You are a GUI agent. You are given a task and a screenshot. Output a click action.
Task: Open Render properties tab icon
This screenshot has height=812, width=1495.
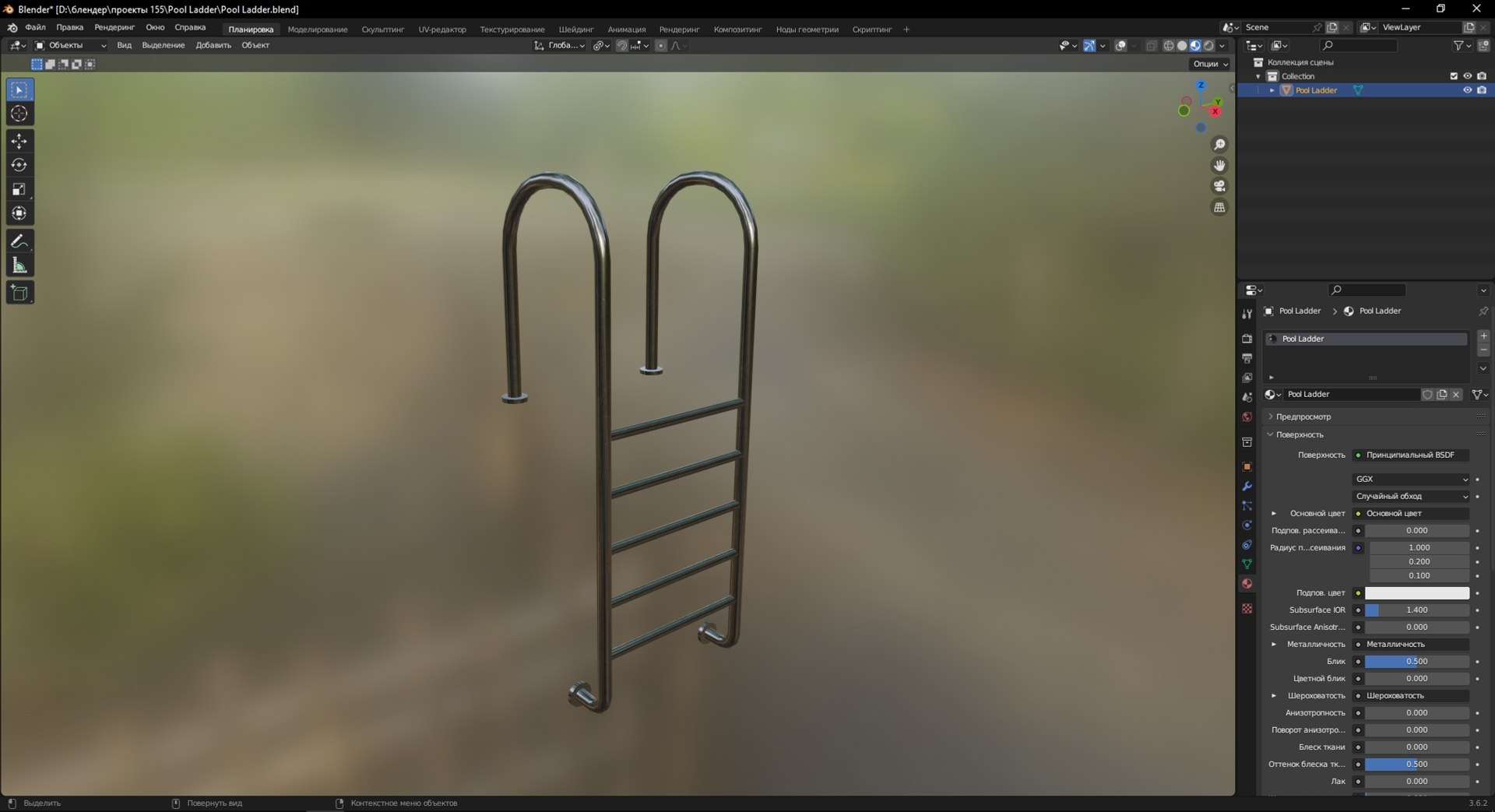pos(1247,339)
